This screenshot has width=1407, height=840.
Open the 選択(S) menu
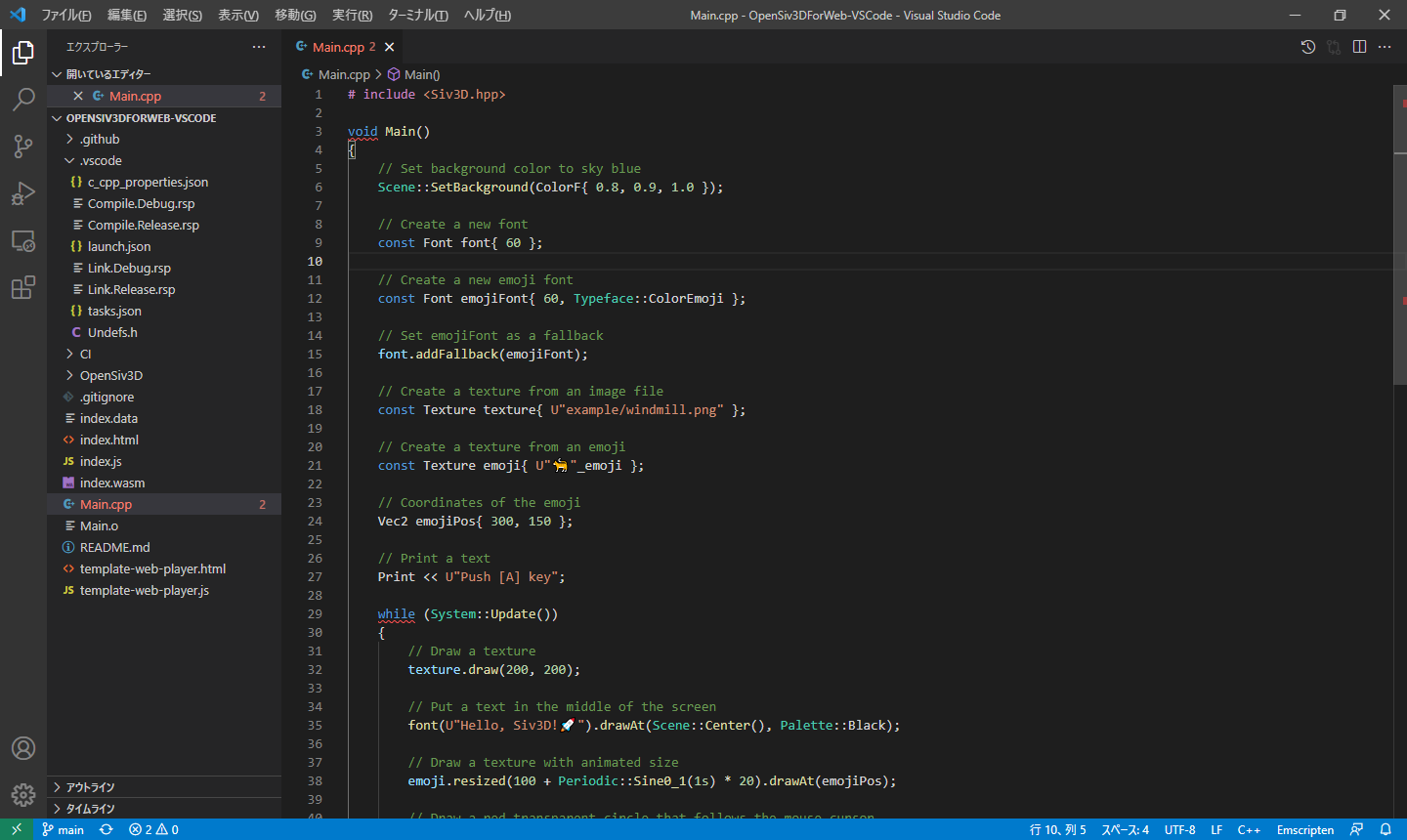(183, 15)
